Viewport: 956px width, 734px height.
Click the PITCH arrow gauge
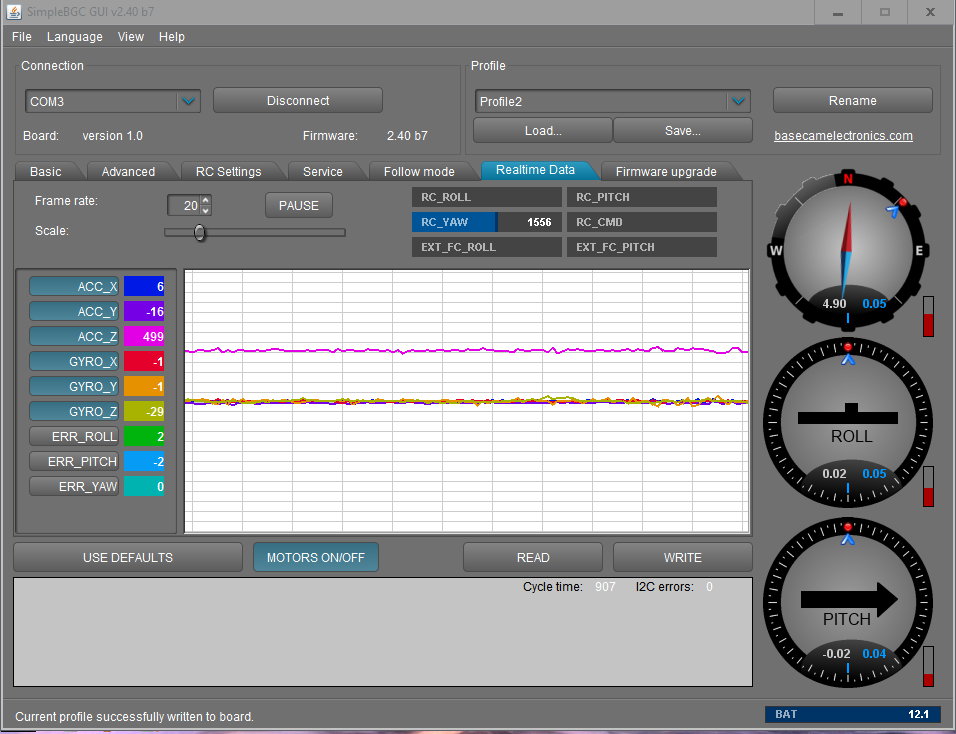(x=848, y=603)
